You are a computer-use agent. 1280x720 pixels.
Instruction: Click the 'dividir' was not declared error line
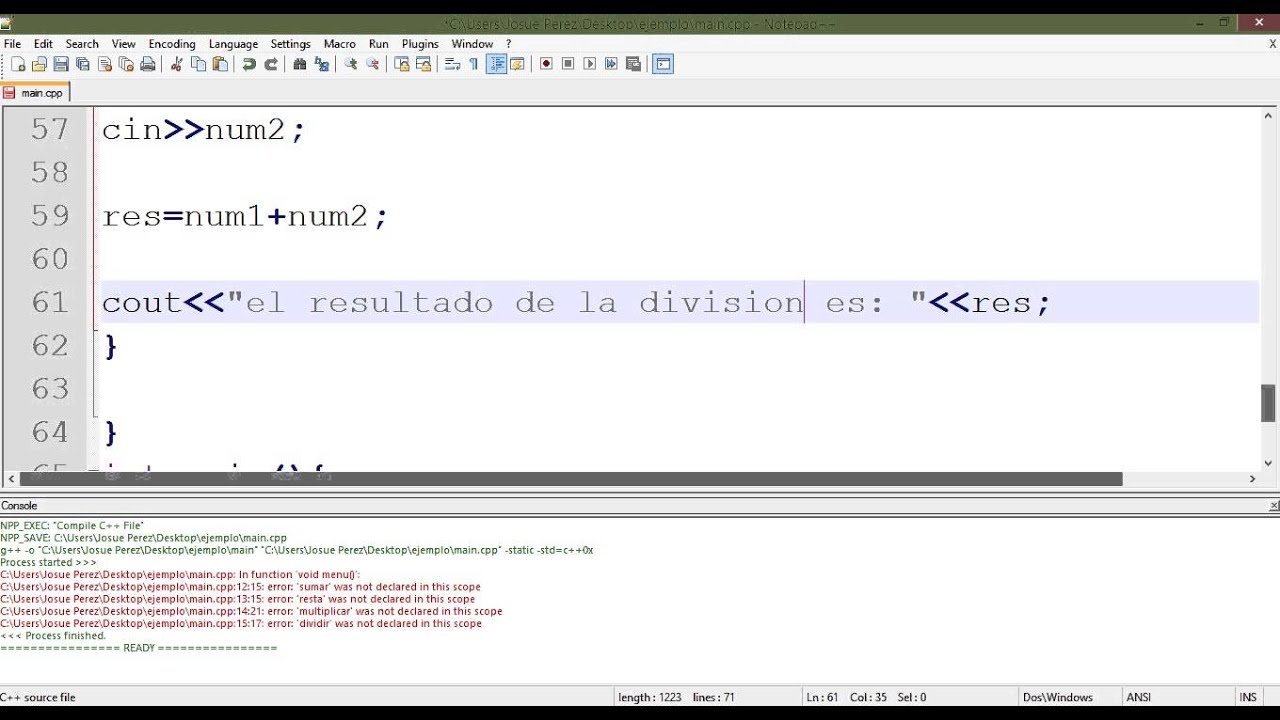pos(241,623)
